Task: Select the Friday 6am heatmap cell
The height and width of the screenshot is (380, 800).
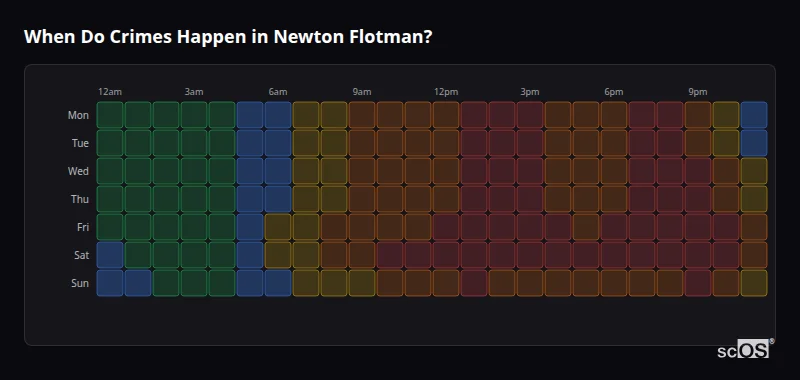Action: (278, 227)
